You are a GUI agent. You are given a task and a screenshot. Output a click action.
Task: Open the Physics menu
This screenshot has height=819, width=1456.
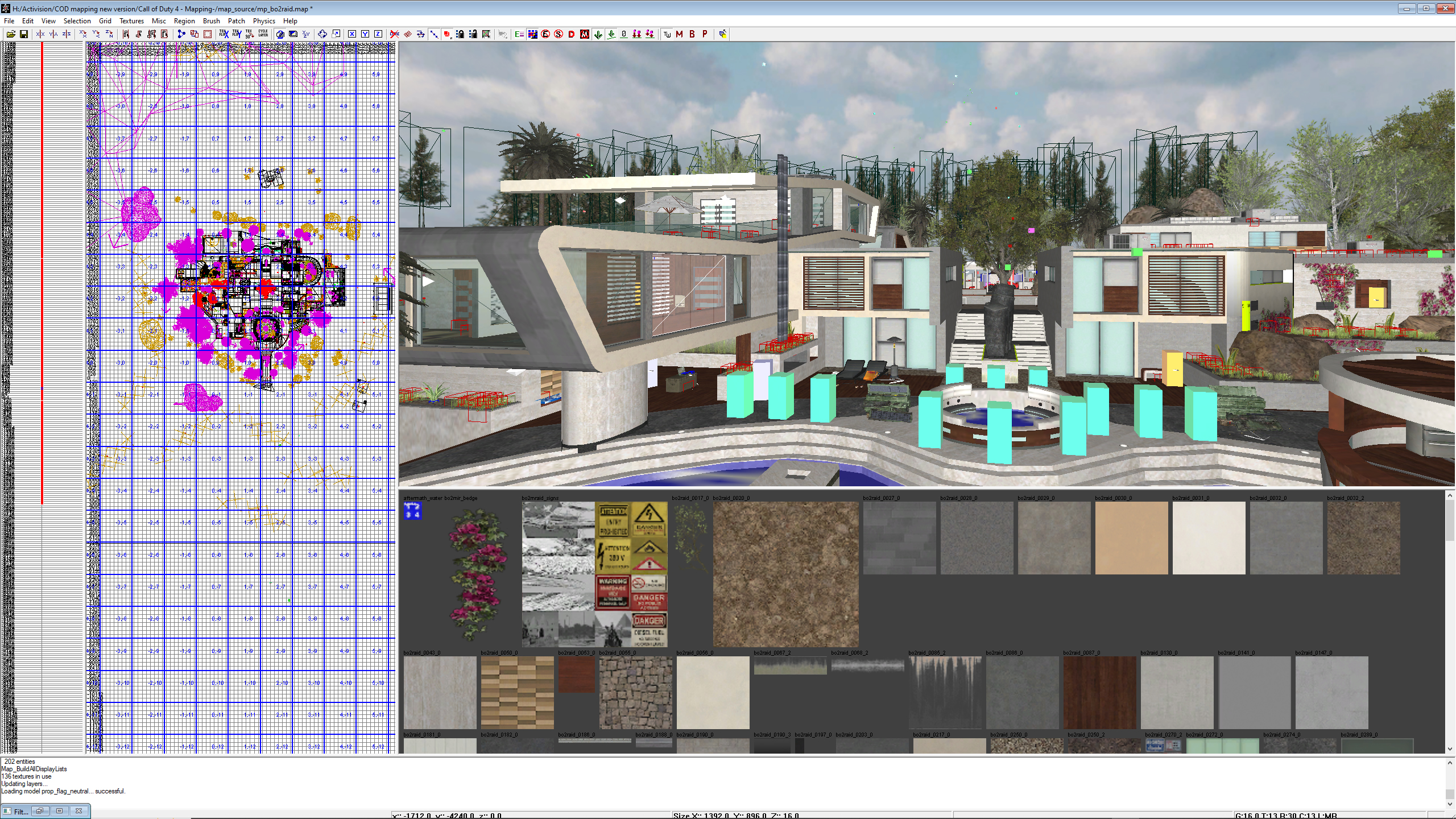(264, 21)
